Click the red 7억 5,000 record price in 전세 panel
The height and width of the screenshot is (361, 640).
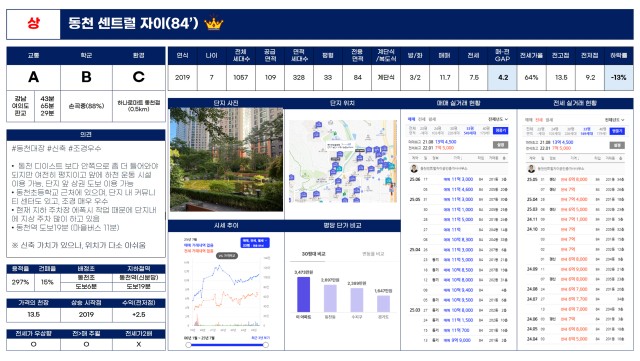click(x=562, y=148)
